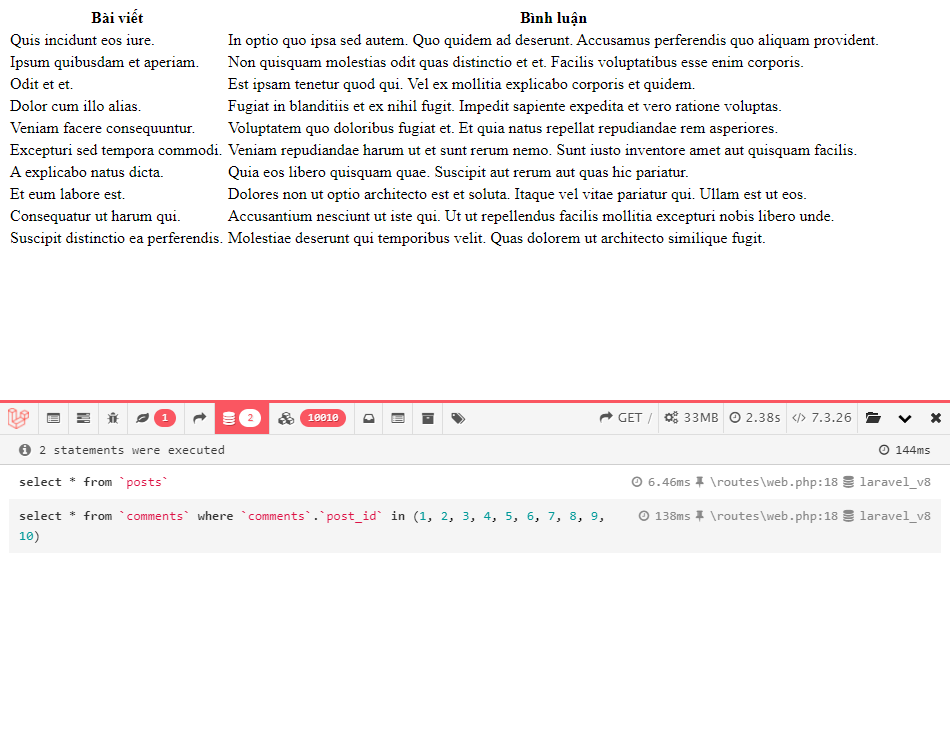Click the 7.3.26 PHP version indicator
The image size is (950, 733).
point(822,418)
